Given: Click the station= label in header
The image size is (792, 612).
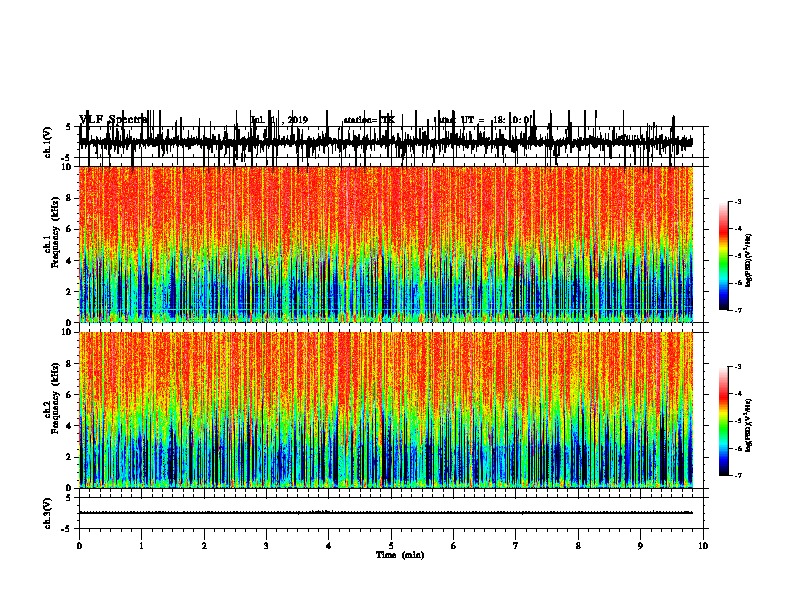Looking at the screenshot, I should 369,120.
